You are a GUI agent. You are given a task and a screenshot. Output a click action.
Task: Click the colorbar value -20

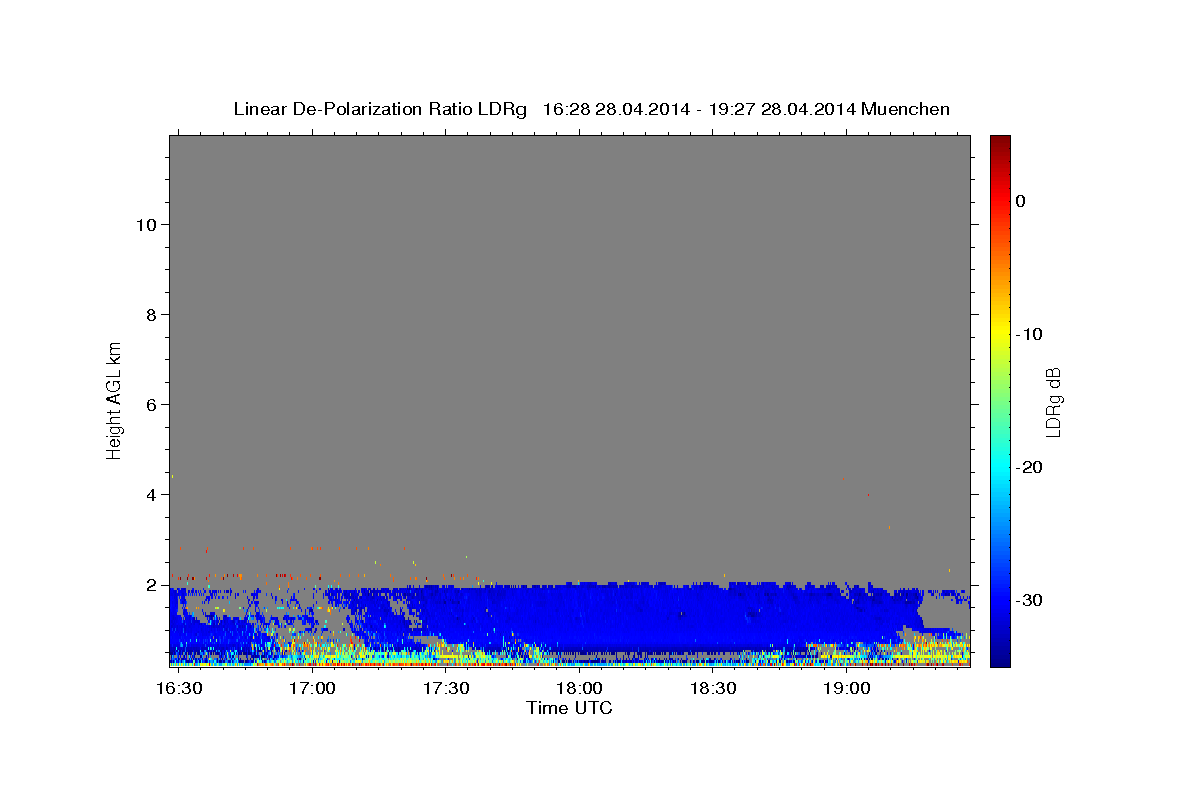(x=1030, y=467)
